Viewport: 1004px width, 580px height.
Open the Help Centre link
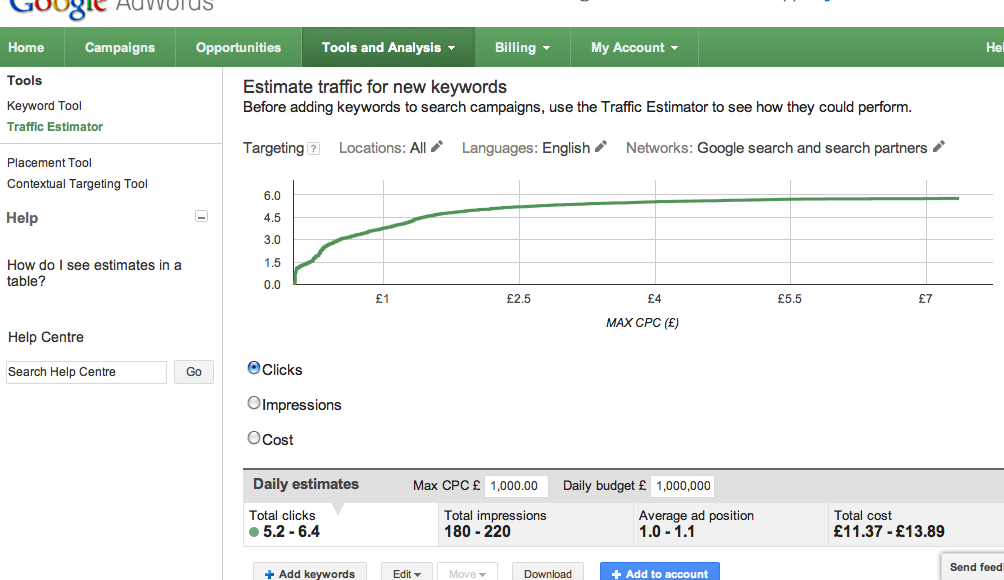45,337
